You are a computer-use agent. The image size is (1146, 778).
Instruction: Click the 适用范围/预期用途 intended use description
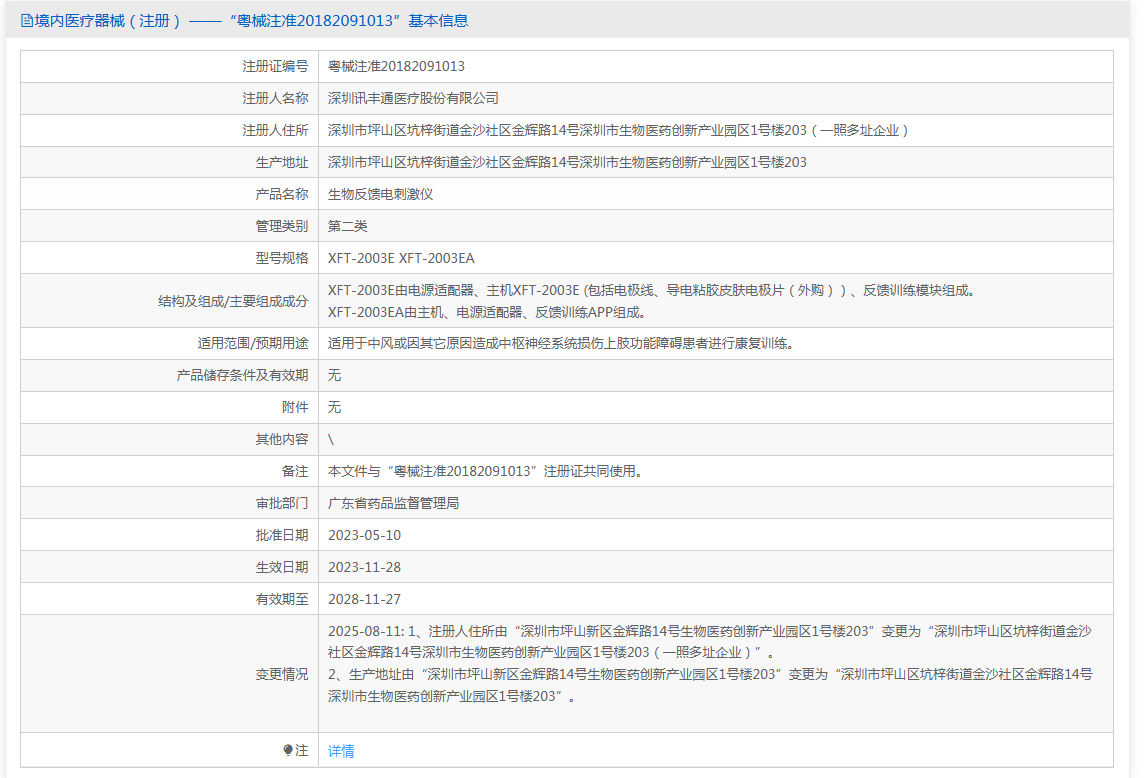click(560, 343)
